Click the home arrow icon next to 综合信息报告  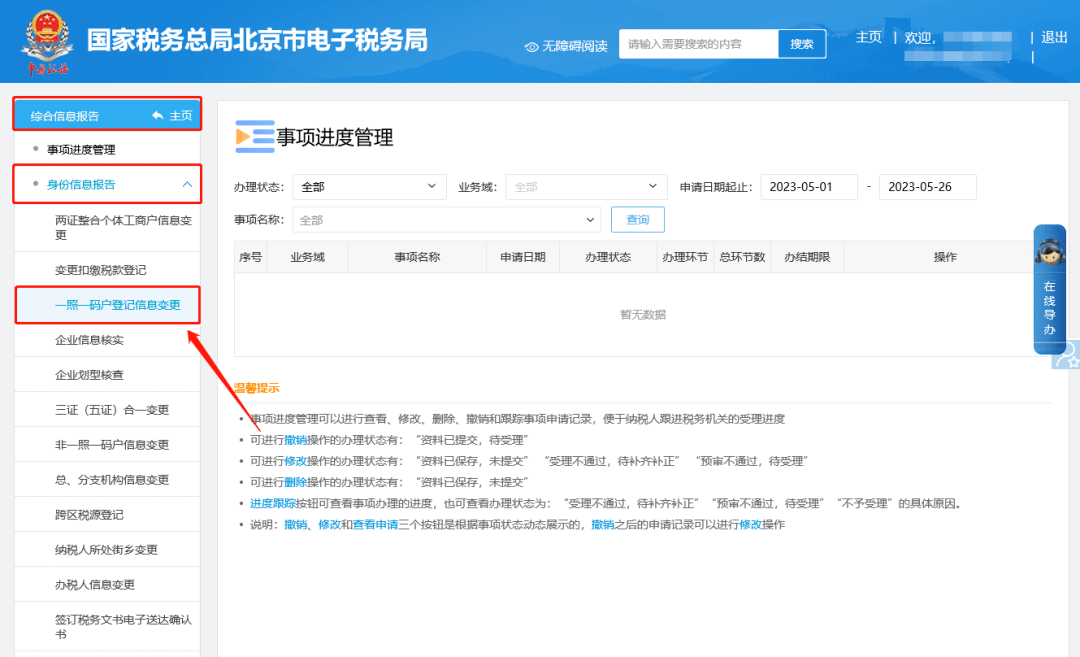click(x=160, y=113)
